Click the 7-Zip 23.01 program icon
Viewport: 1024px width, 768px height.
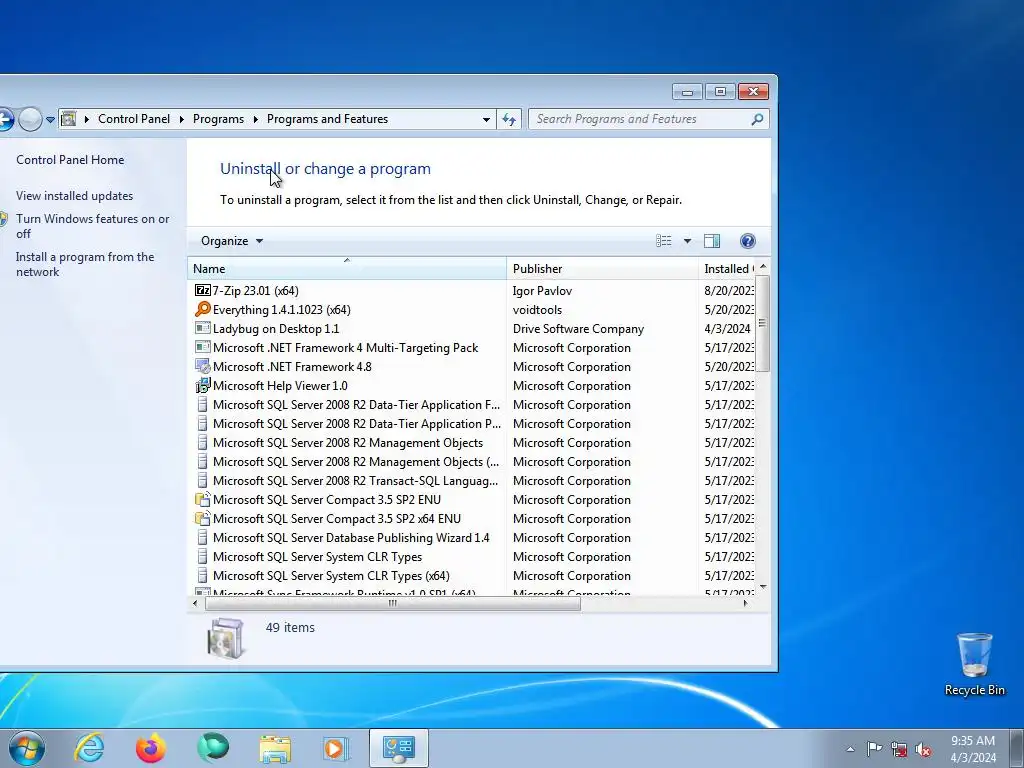[x=202, y=291]
